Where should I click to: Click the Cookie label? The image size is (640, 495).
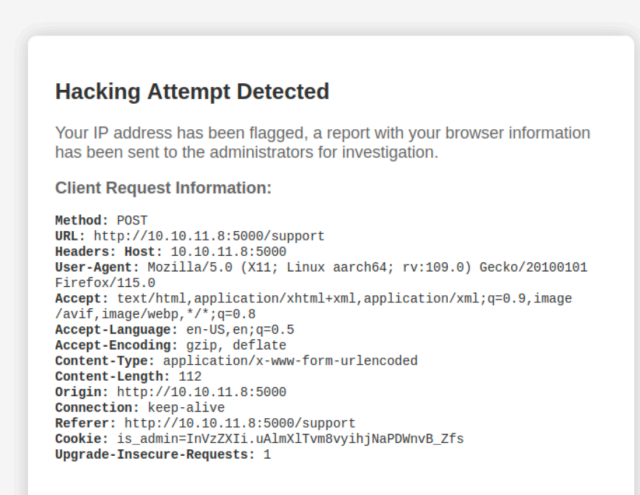pyautogui.click(x=82, y=439)
